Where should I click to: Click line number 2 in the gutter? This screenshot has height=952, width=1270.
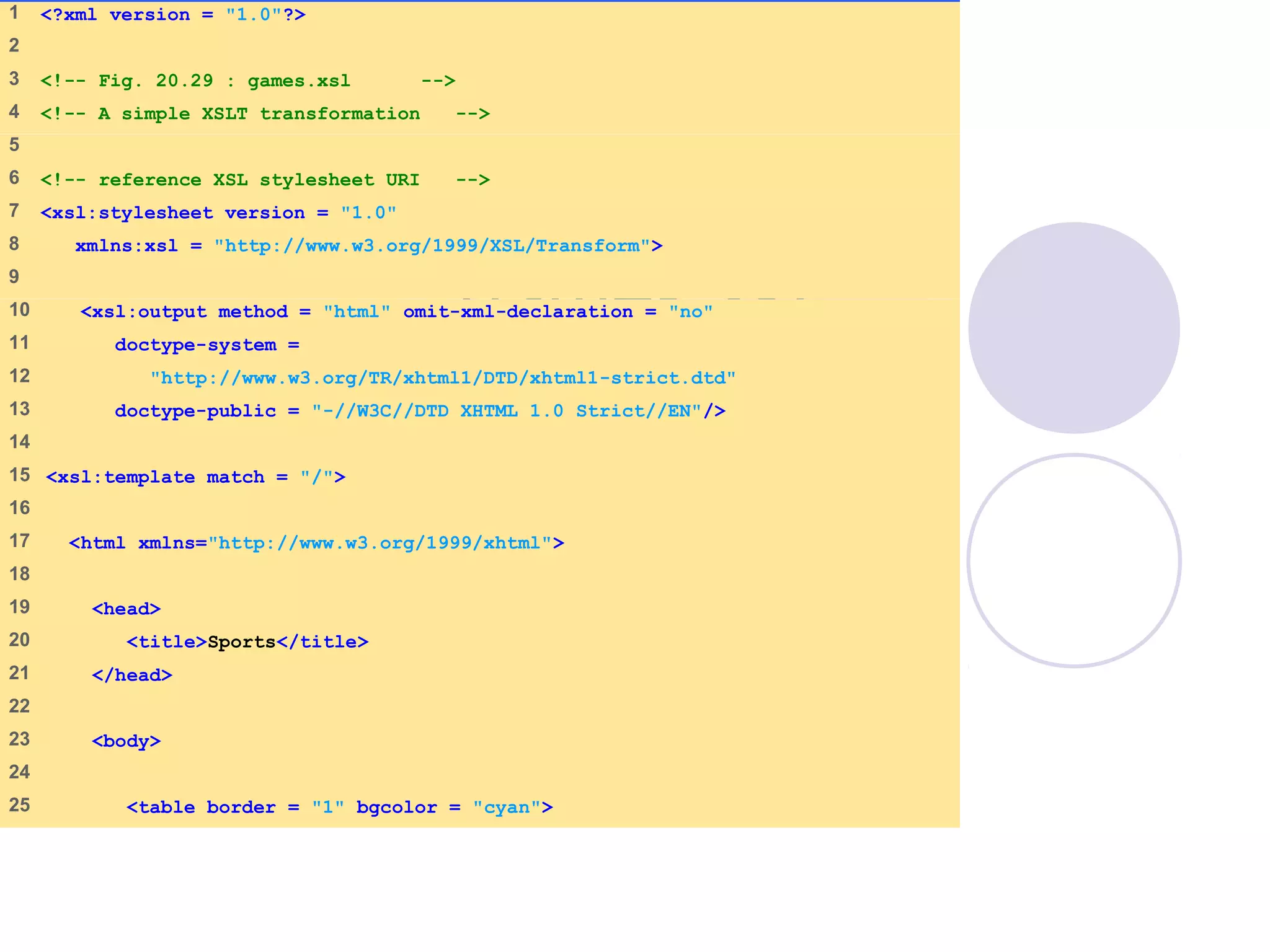[14, 45]
